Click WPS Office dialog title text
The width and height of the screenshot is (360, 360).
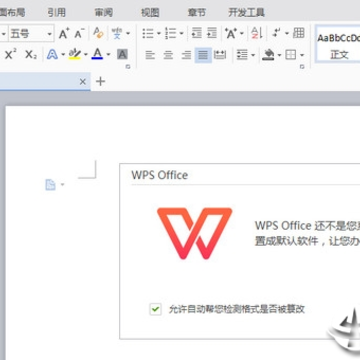click(x=160, y=175)
